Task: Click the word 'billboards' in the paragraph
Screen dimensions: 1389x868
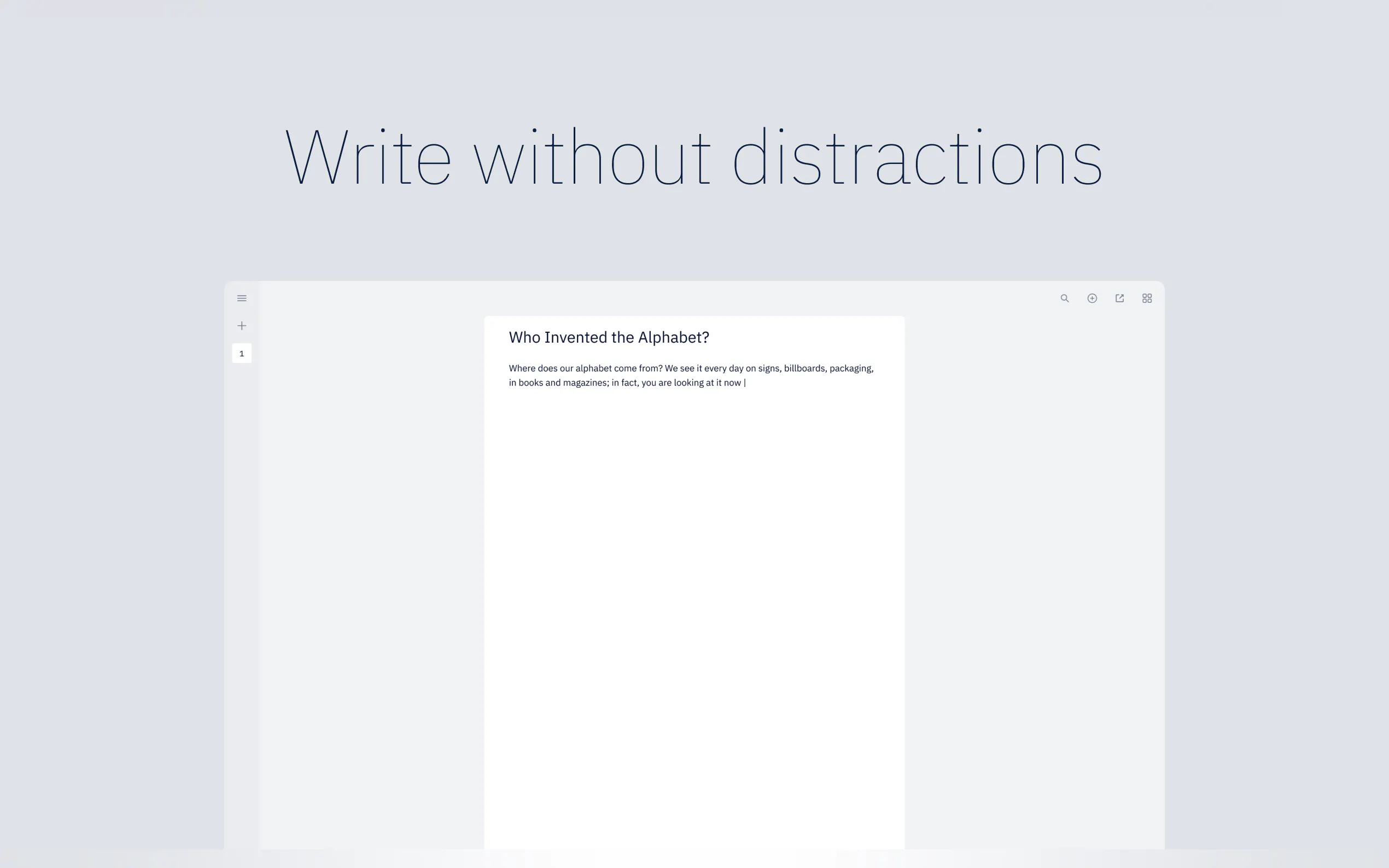Action: coord(805,368)
